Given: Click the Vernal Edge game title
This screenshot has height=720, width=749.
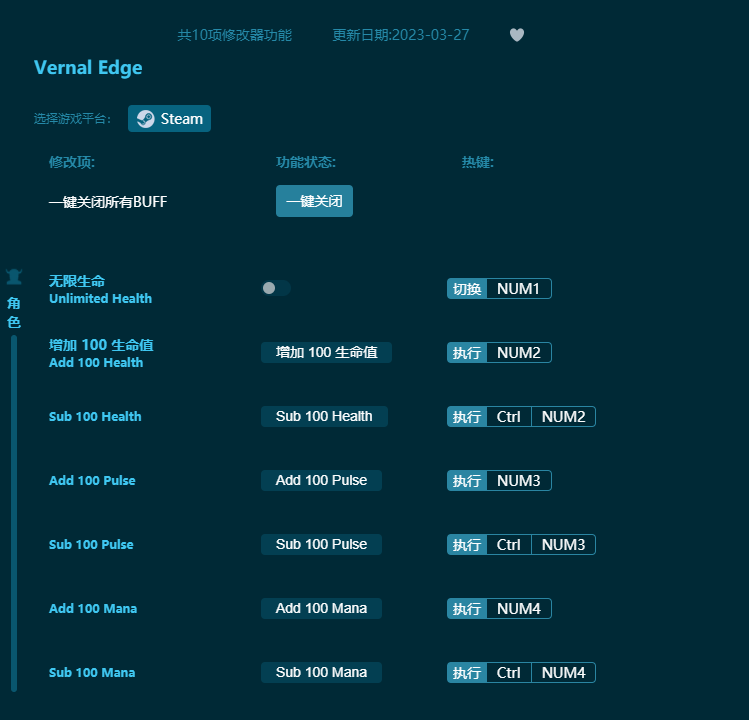Looking at the screenshot, I should point(88,68).
